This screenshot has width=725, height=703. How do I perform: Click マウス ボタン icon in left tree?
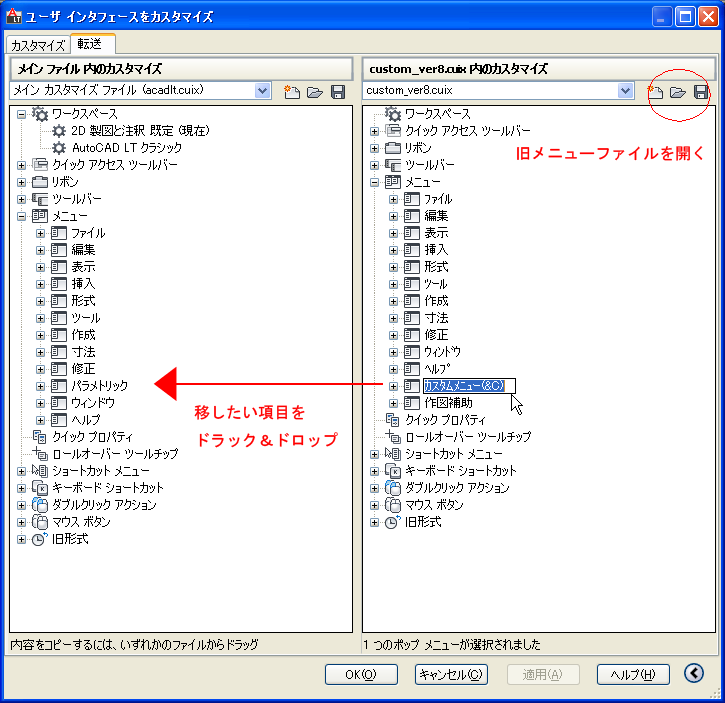pyautogui.click(x=40, y=522)
